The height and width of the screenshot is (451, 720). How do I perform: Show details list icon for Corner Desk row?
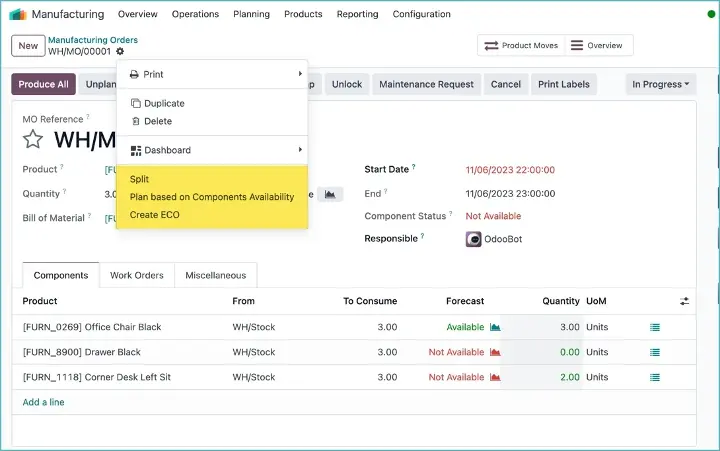tap(655, 378)
